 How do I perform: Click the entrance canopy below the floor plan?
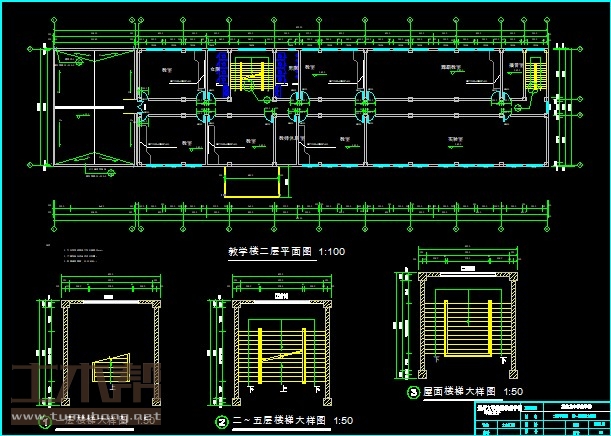[x=254, y=183]
